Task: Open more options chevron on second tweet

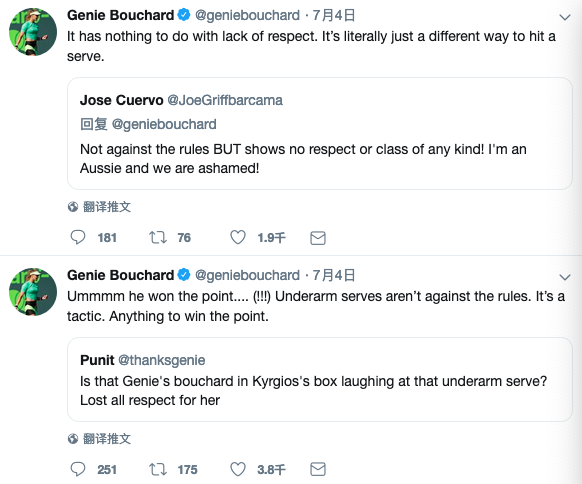Action: [565, 277]
